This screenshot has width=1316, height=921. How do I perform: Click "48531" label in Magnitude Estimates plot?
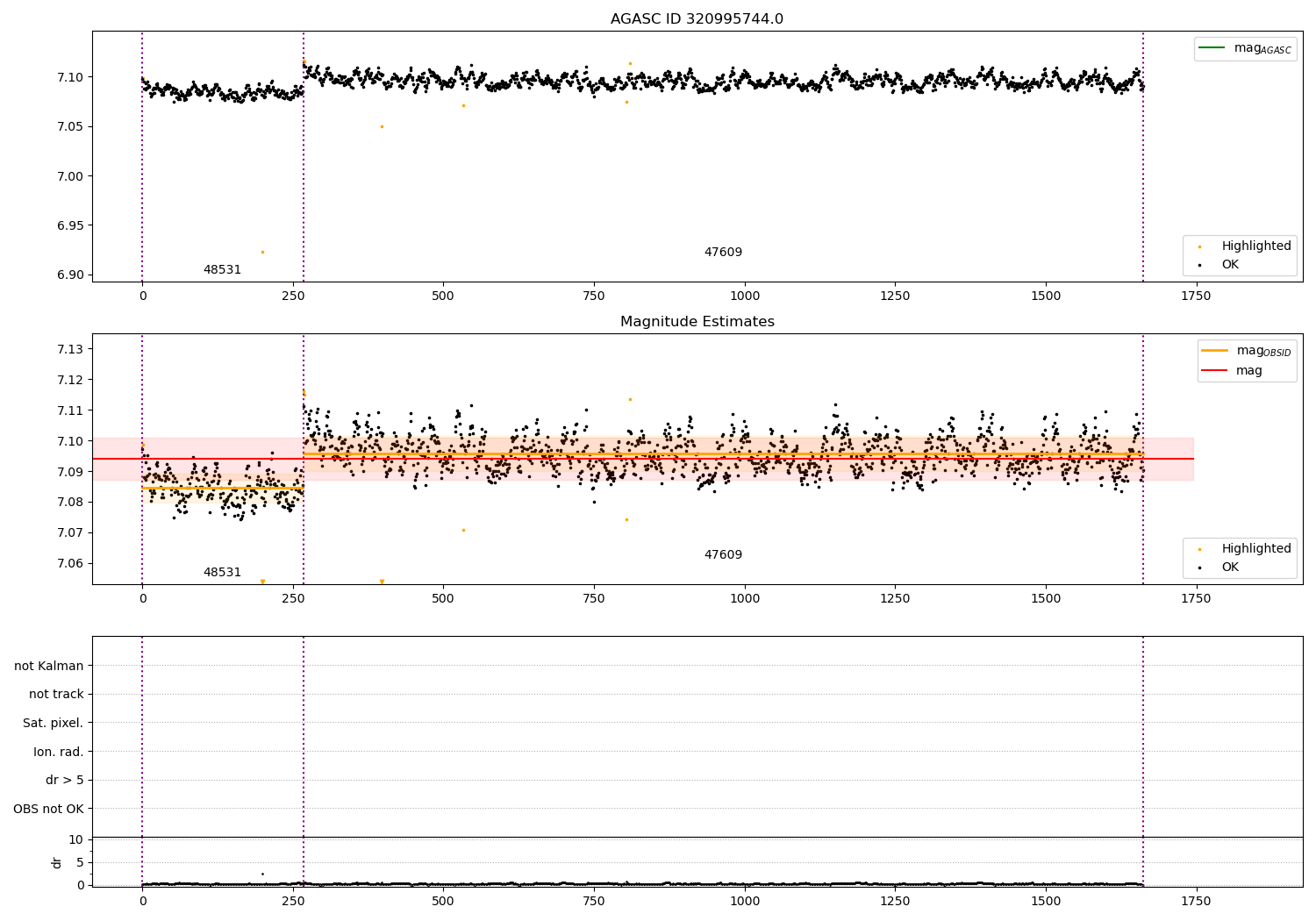222,573
